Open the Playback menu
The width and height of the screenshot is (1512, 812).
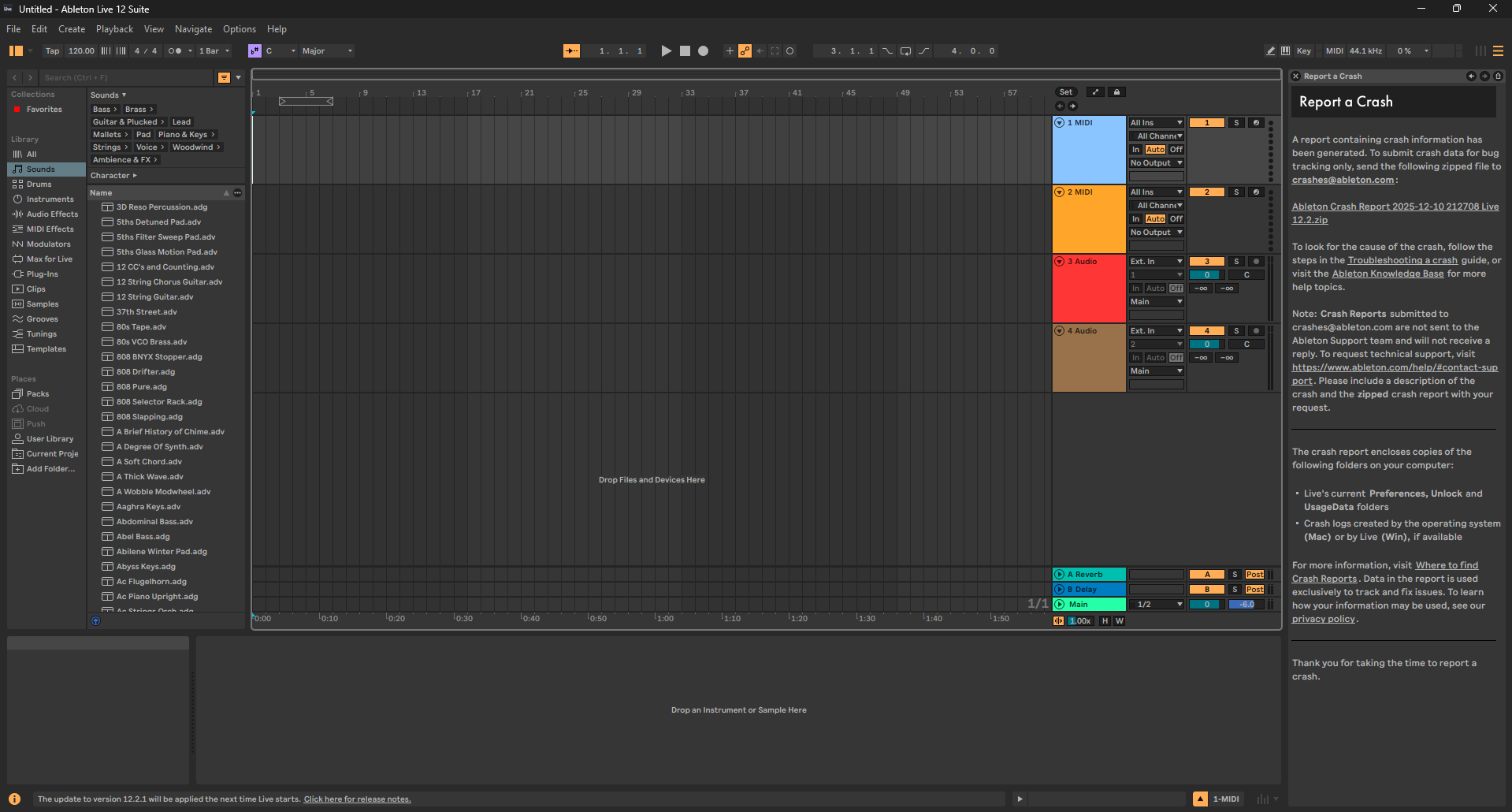[114, 29]
